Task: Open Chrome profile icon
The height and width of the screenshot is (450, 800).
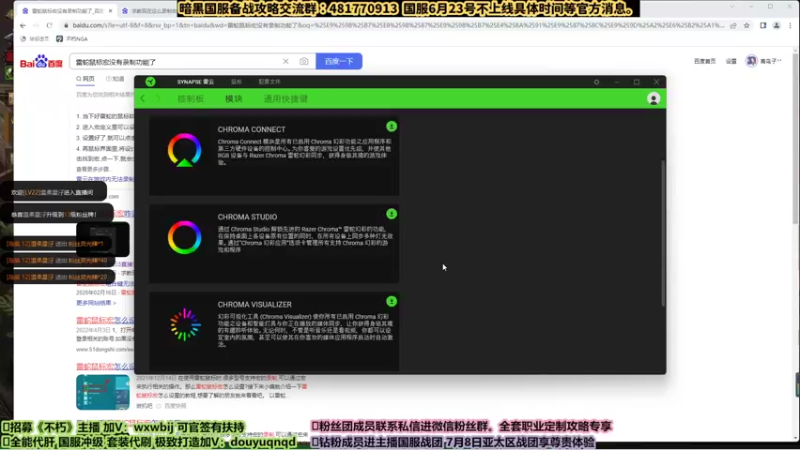Action: pos(777,26)
